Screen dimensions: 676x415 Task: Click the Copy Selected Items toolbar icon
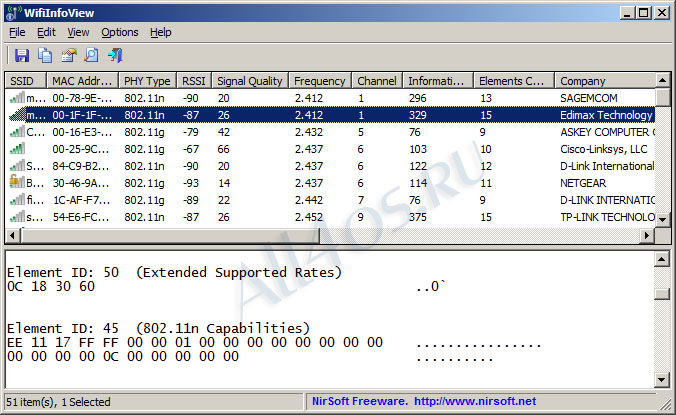point(45,56)
